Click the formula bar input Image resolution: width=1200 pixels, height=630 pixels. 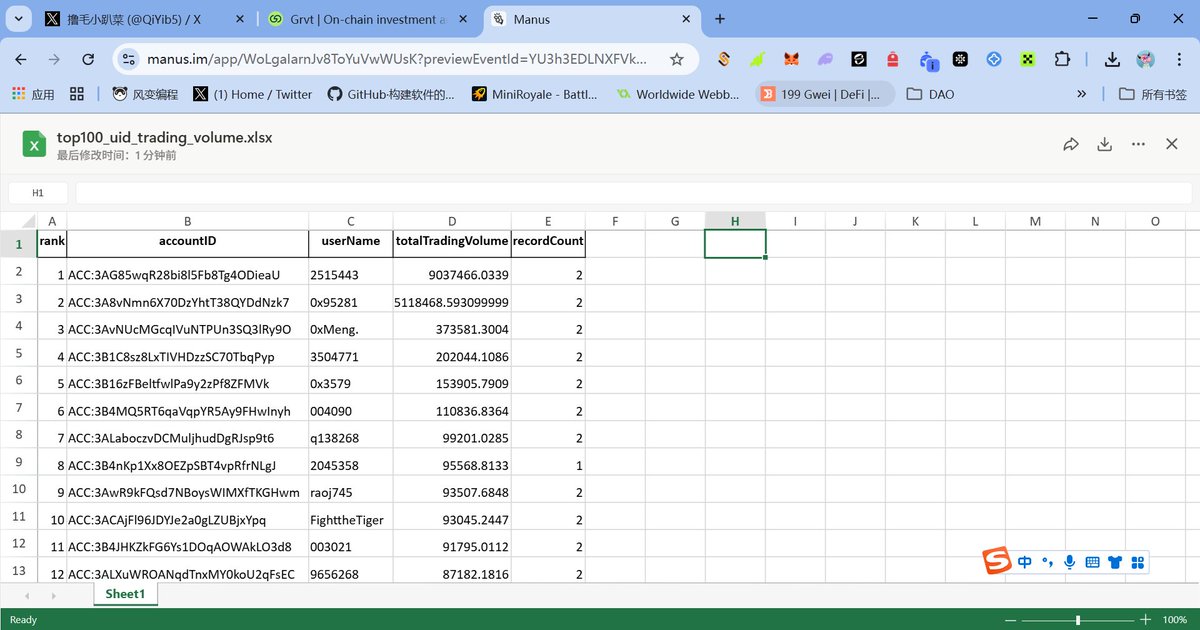(x=633, y=193)
